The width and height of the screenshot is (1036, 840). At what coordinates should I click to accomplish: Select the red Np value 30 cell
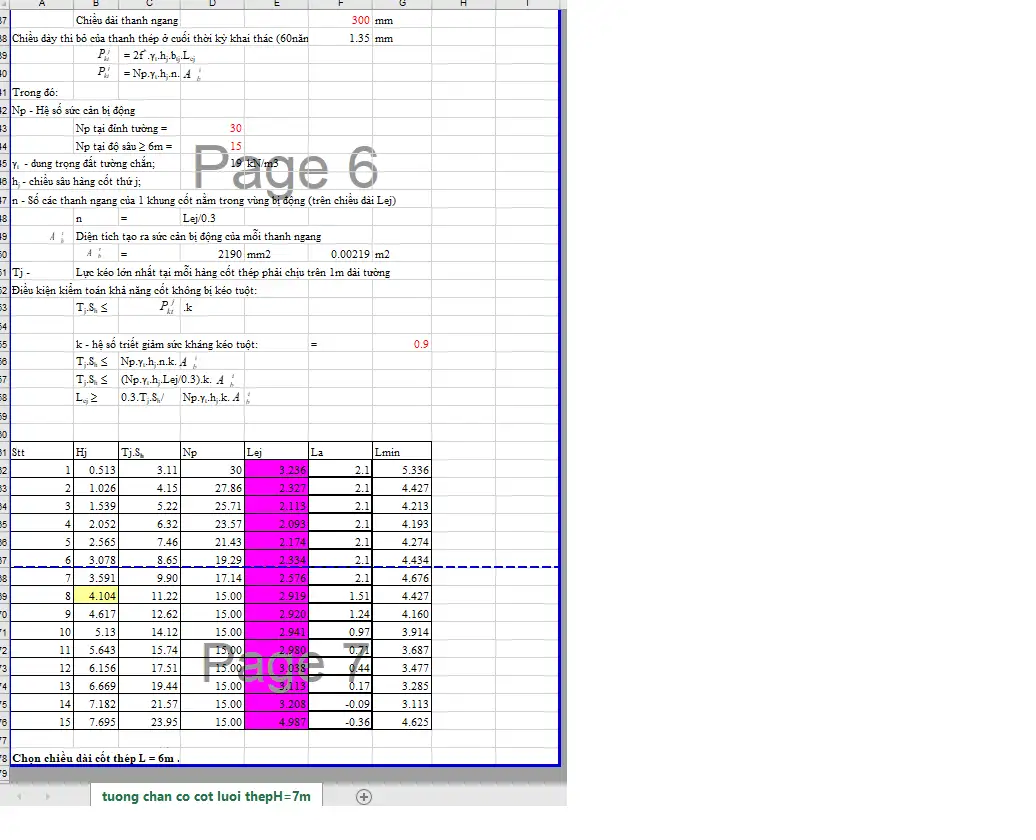pyautogui.click(x=212, y=128)
